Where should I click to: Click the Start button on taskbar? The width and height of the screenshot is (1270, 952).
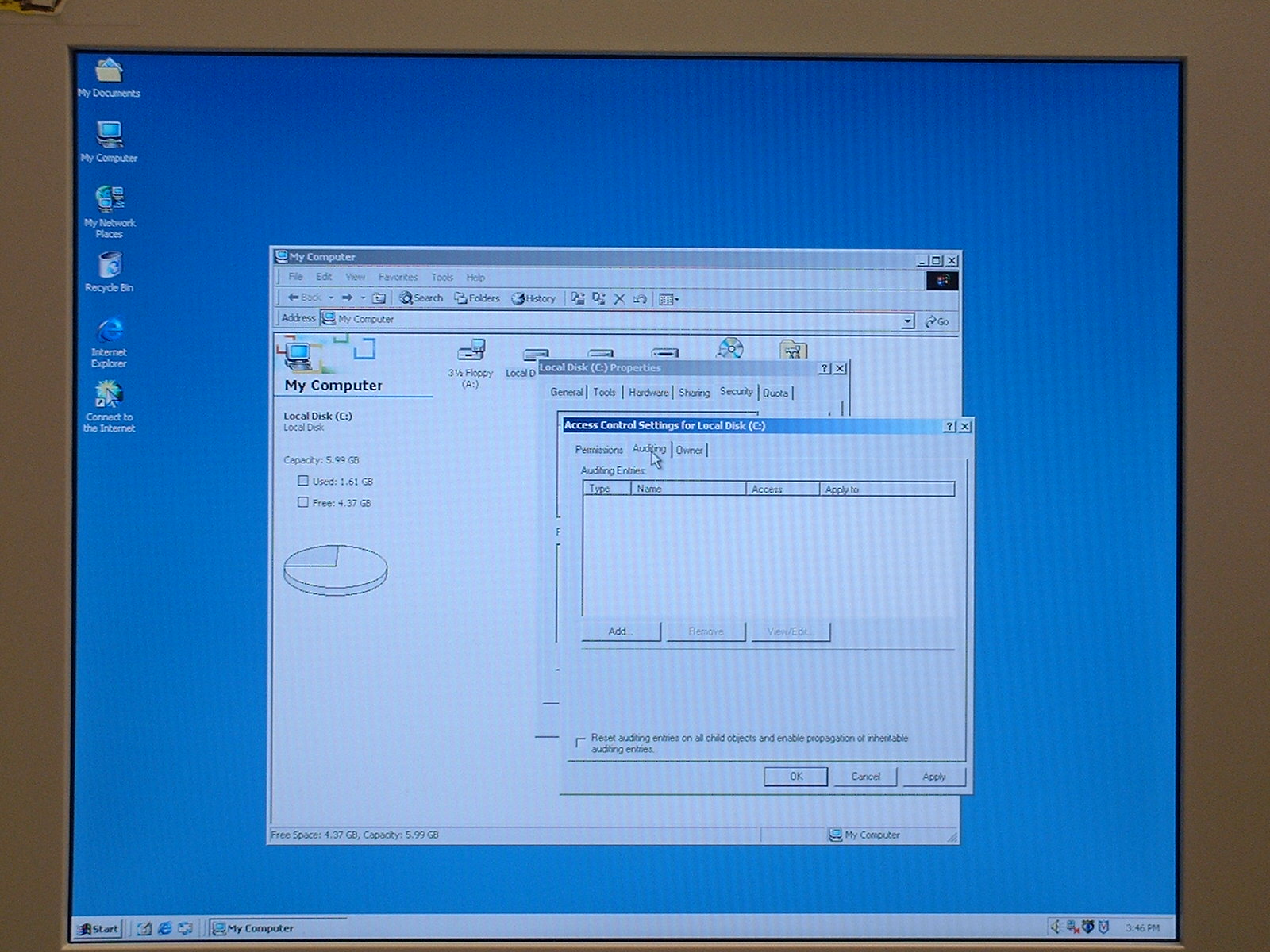[98, 928]
